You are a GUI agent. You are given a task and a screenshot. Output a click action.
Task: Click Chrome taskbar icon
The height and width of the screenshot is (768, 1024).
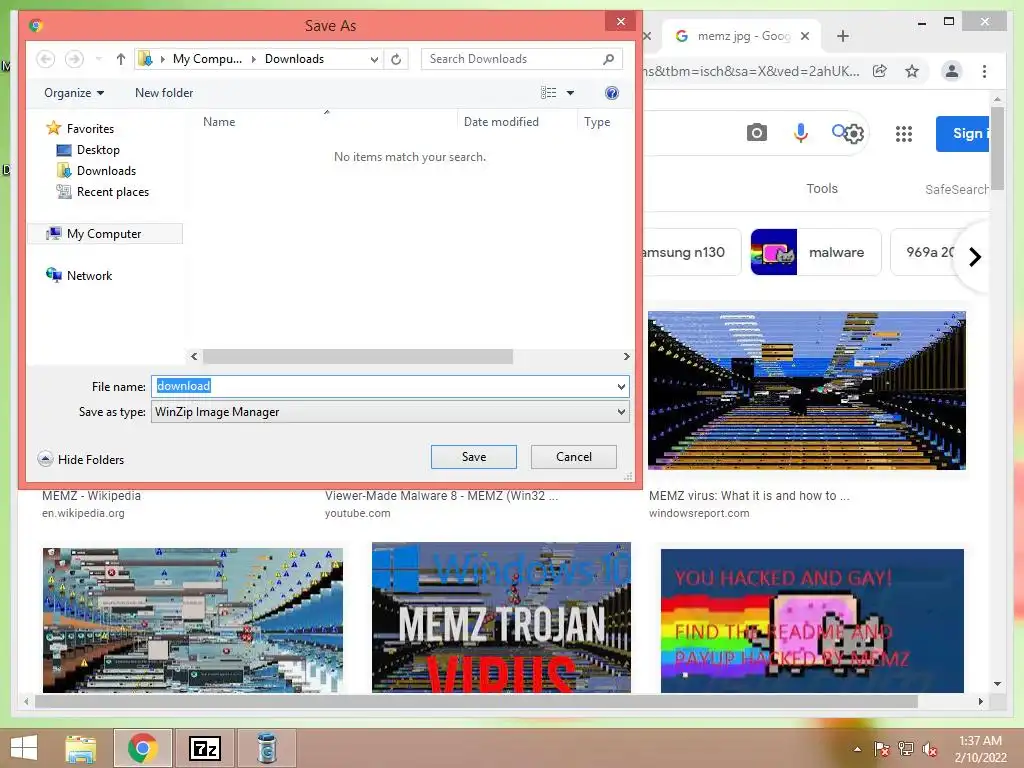pos(143,748)
